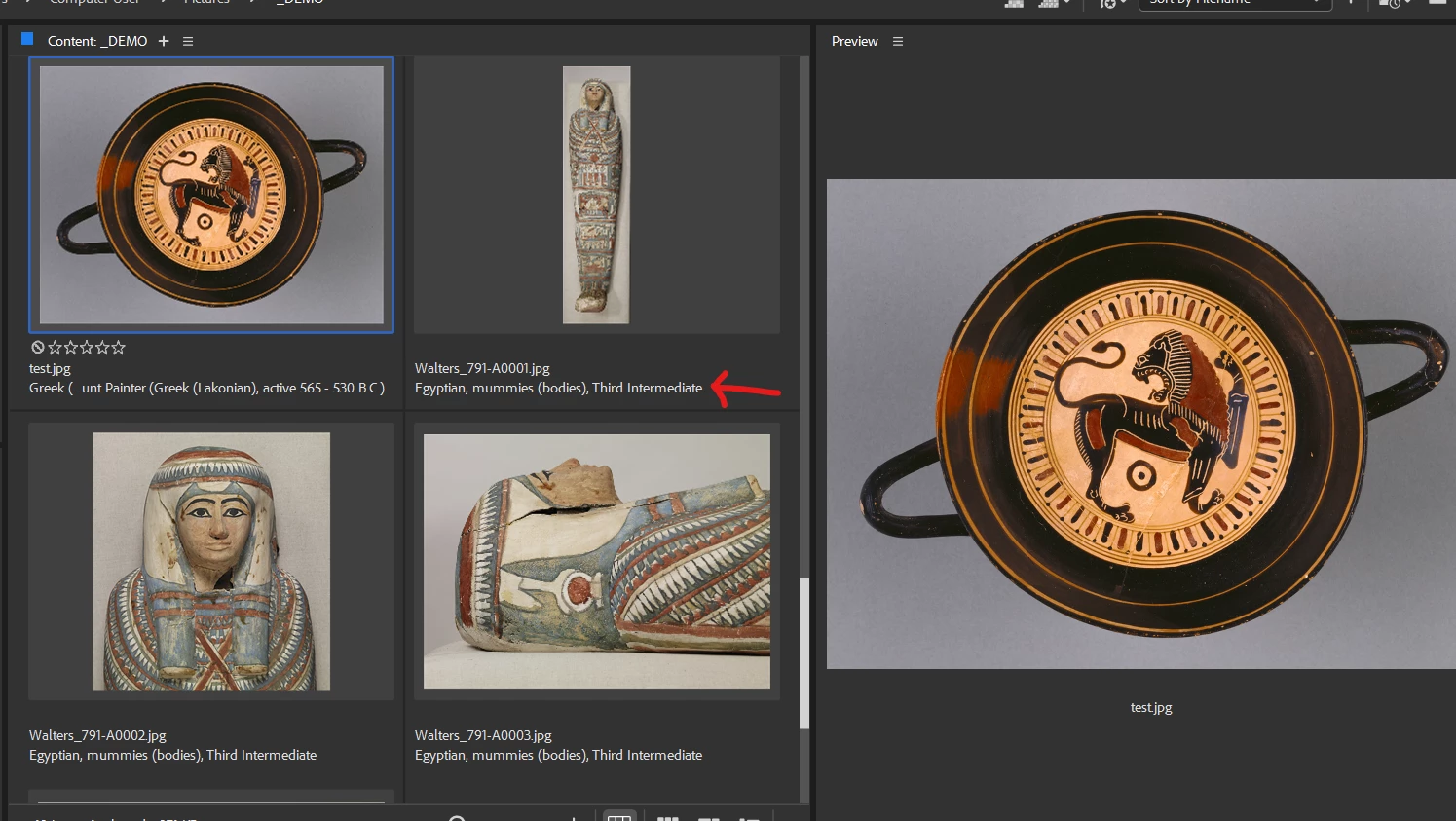Click the Egyptian mummies caption under Walters_791-A0001.jpg

pyautogui.click(x=558, y=388)
